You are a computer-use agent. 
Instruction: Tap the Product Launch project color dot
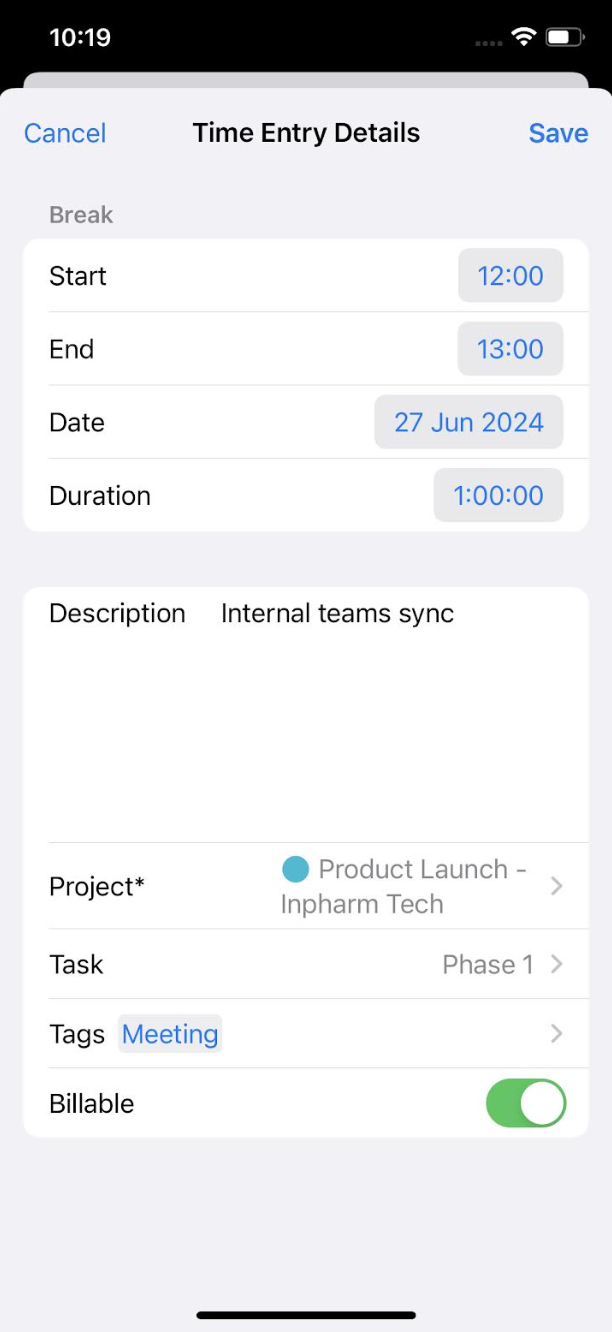click(295, 869)
